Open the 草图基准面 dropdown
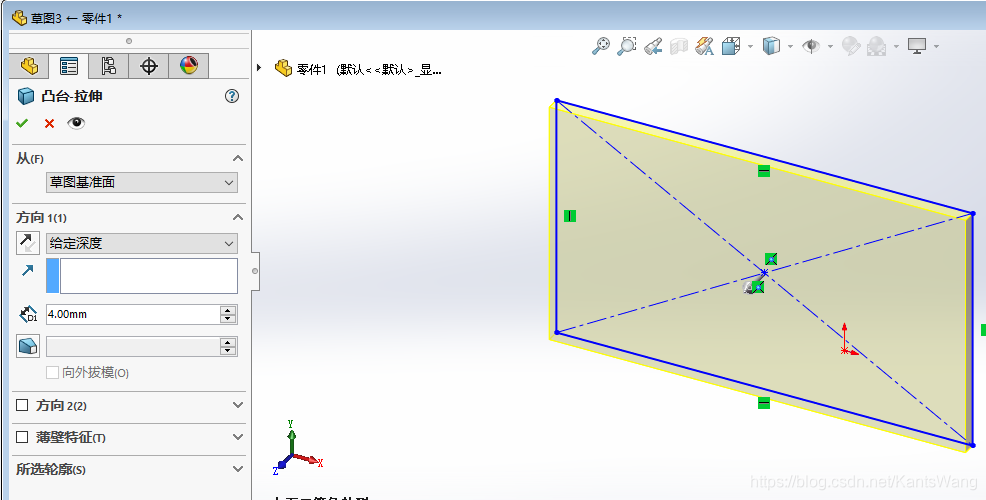The image size is (986, 500). [142, 182]
